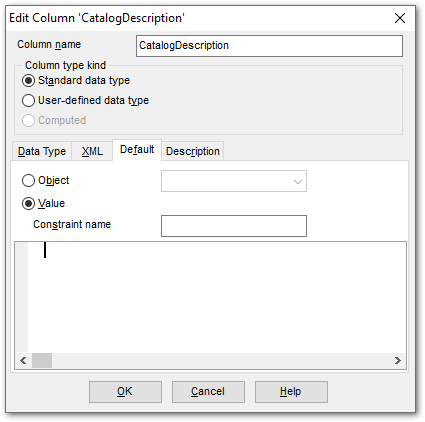
Task: Close the Edit Column dialog
Action: coord(400,18)
